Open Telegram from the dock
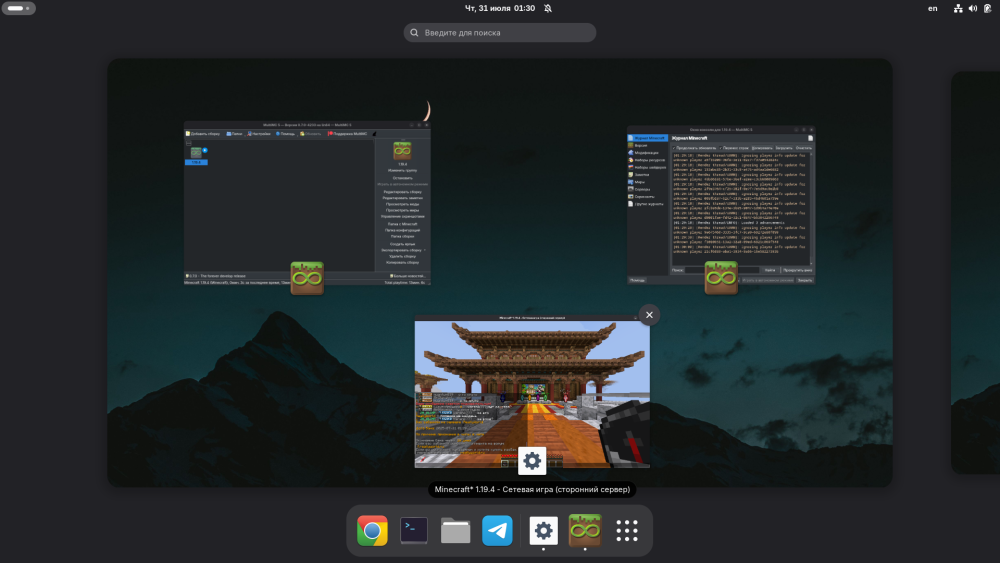The width and height of the screenshot is (1000, 563). [497, 530]
